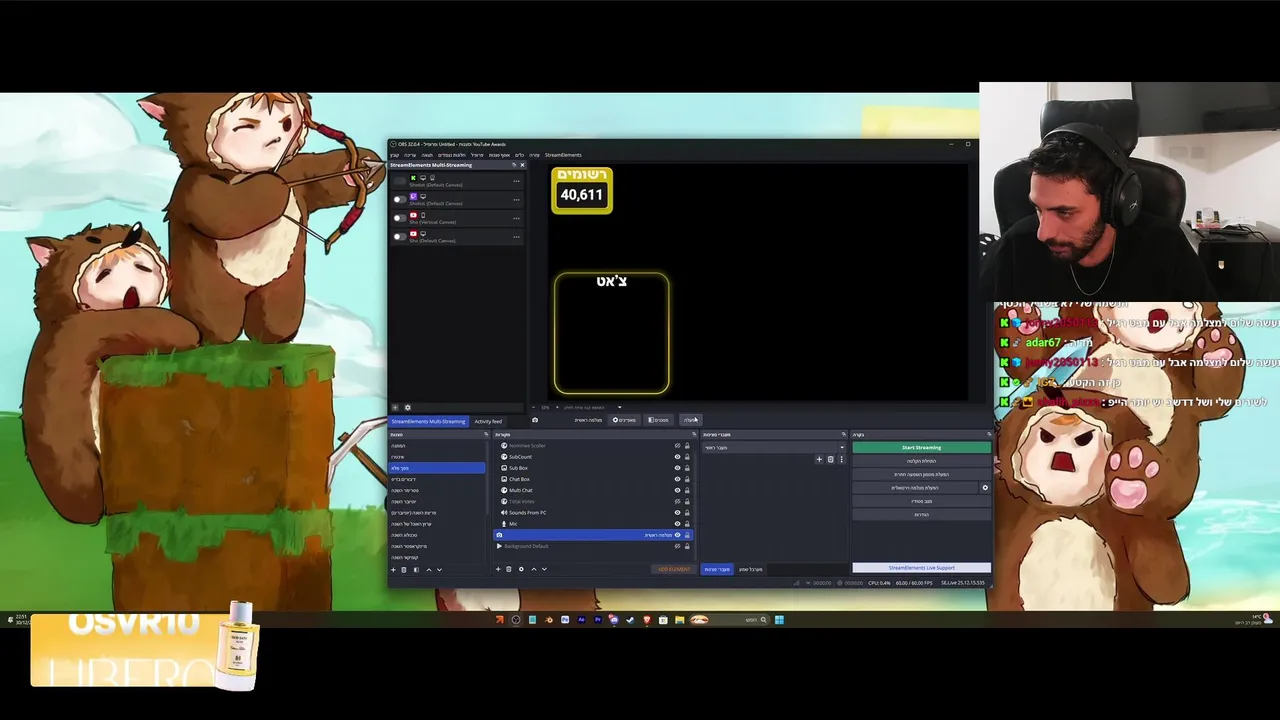Viewport: 1280px width, 720px height.
Task: Hide the Sounds From PC source
Action: pos(677,513)
